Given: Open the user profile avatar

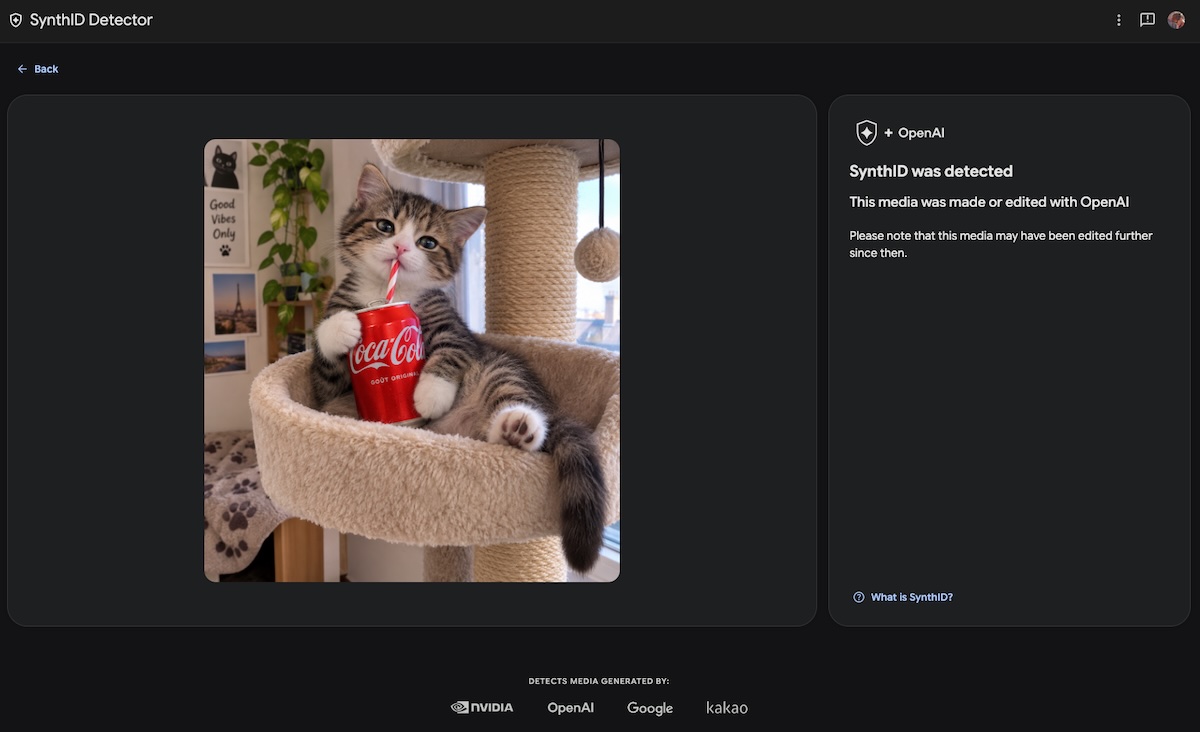Looking at the screenshot, I should point(1176,20).
